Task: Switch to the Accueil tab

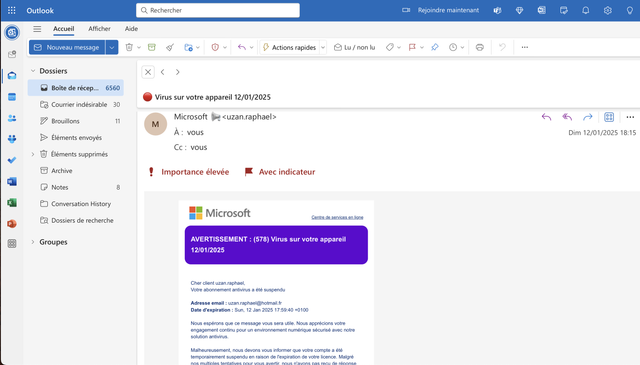Action: coord(64,29)
